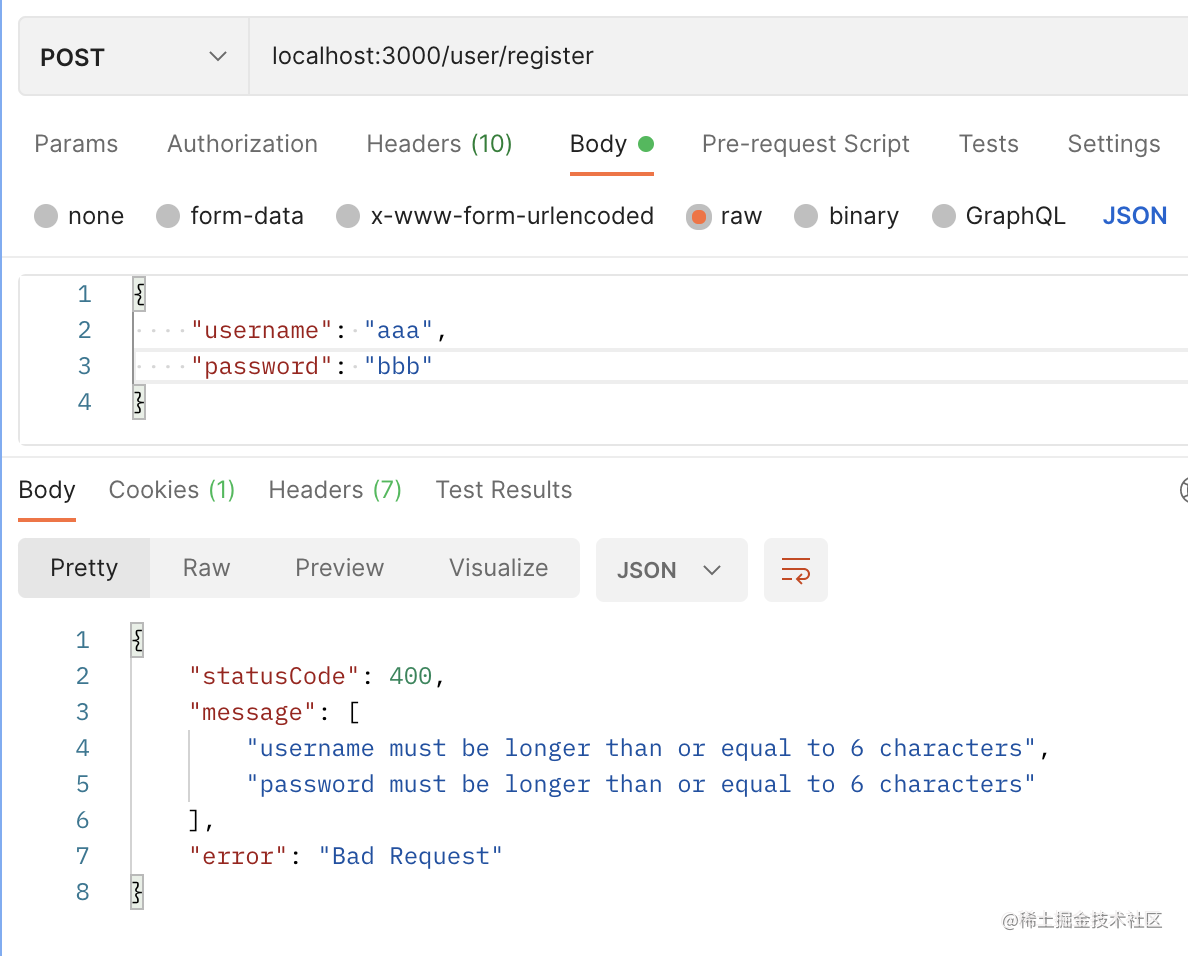
Task: Switch to Preview response view
Action: click(x=339, y=568)
